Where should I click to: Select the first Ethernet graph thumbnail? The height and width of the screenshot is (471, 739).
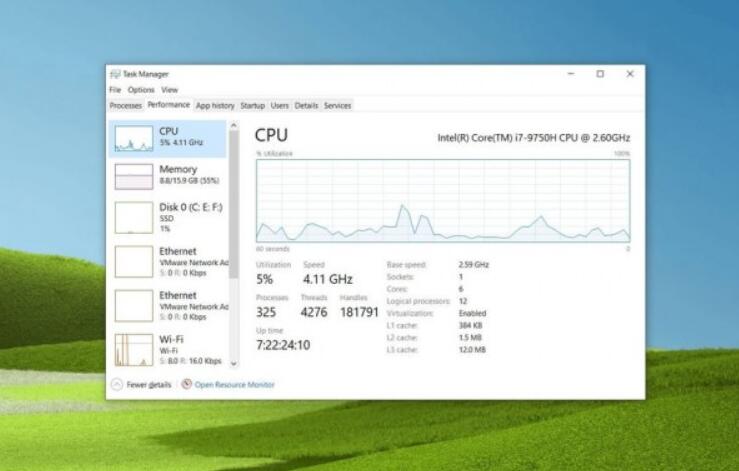tap(134, 262)
